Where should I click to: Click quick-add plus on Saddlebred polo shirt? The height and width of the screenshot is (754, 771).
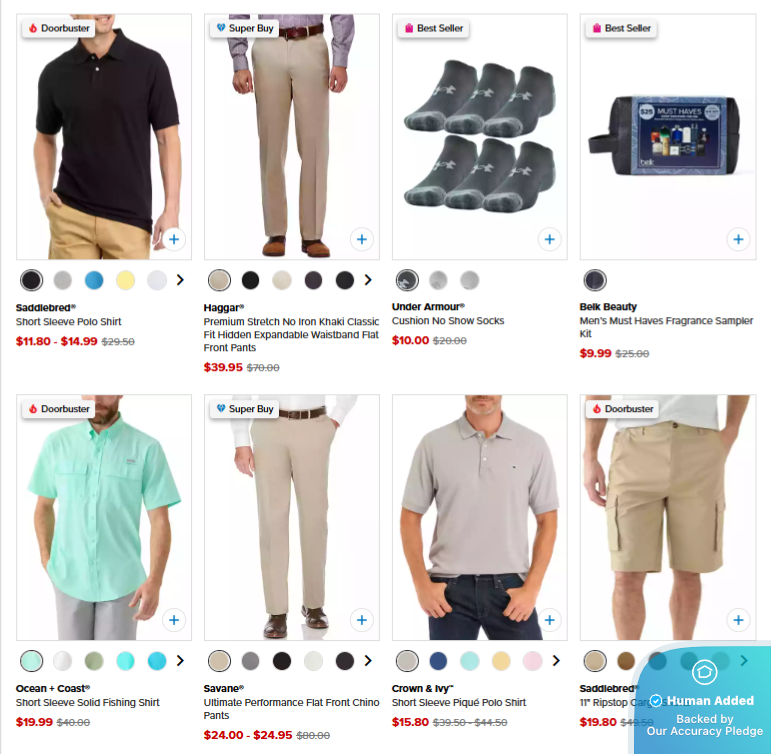174,240
